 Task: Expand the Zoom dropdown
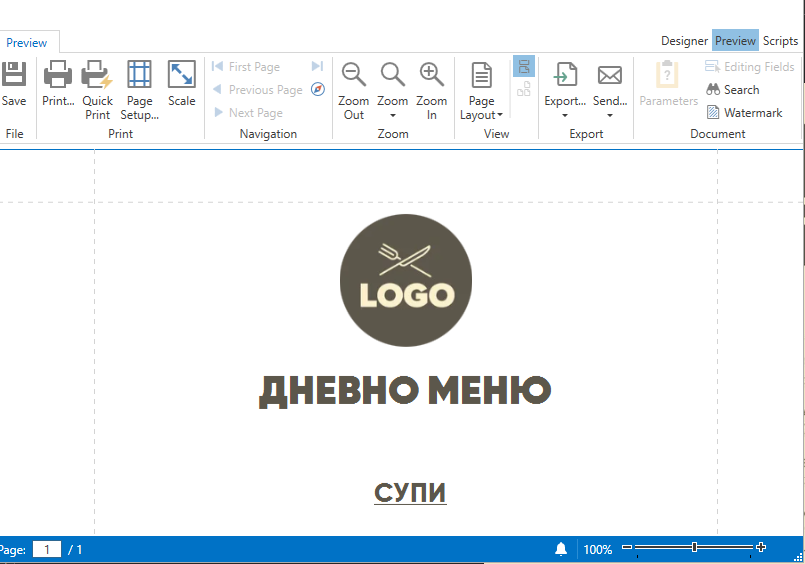pos(393,108)
